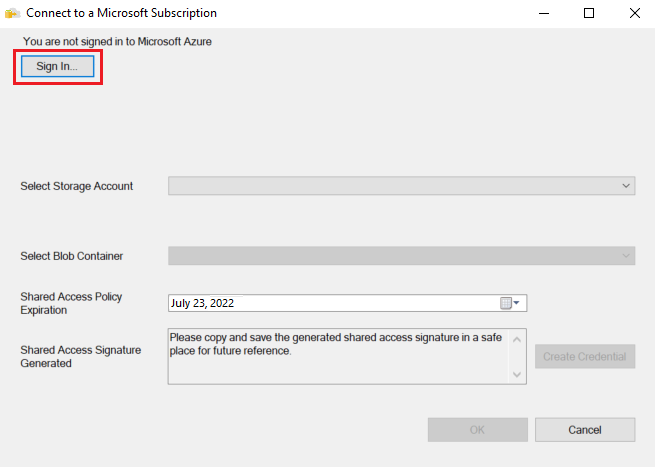Image resolution: width=655 pixels, height=467 pixels.
Task: Open the Select Storage Account combo box
Action: 401,186
